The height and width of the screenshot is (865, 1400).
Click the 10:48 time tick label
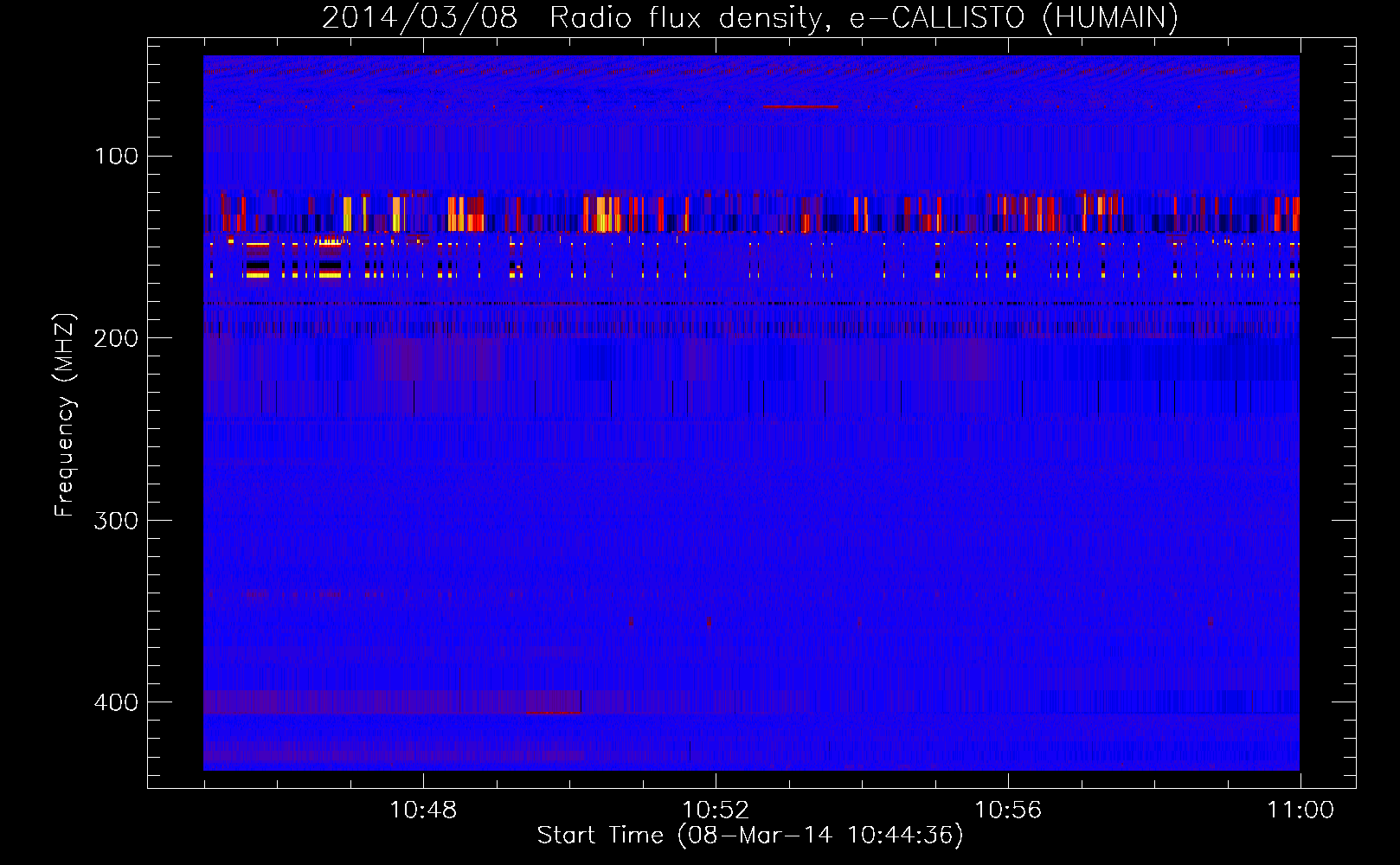423,811
